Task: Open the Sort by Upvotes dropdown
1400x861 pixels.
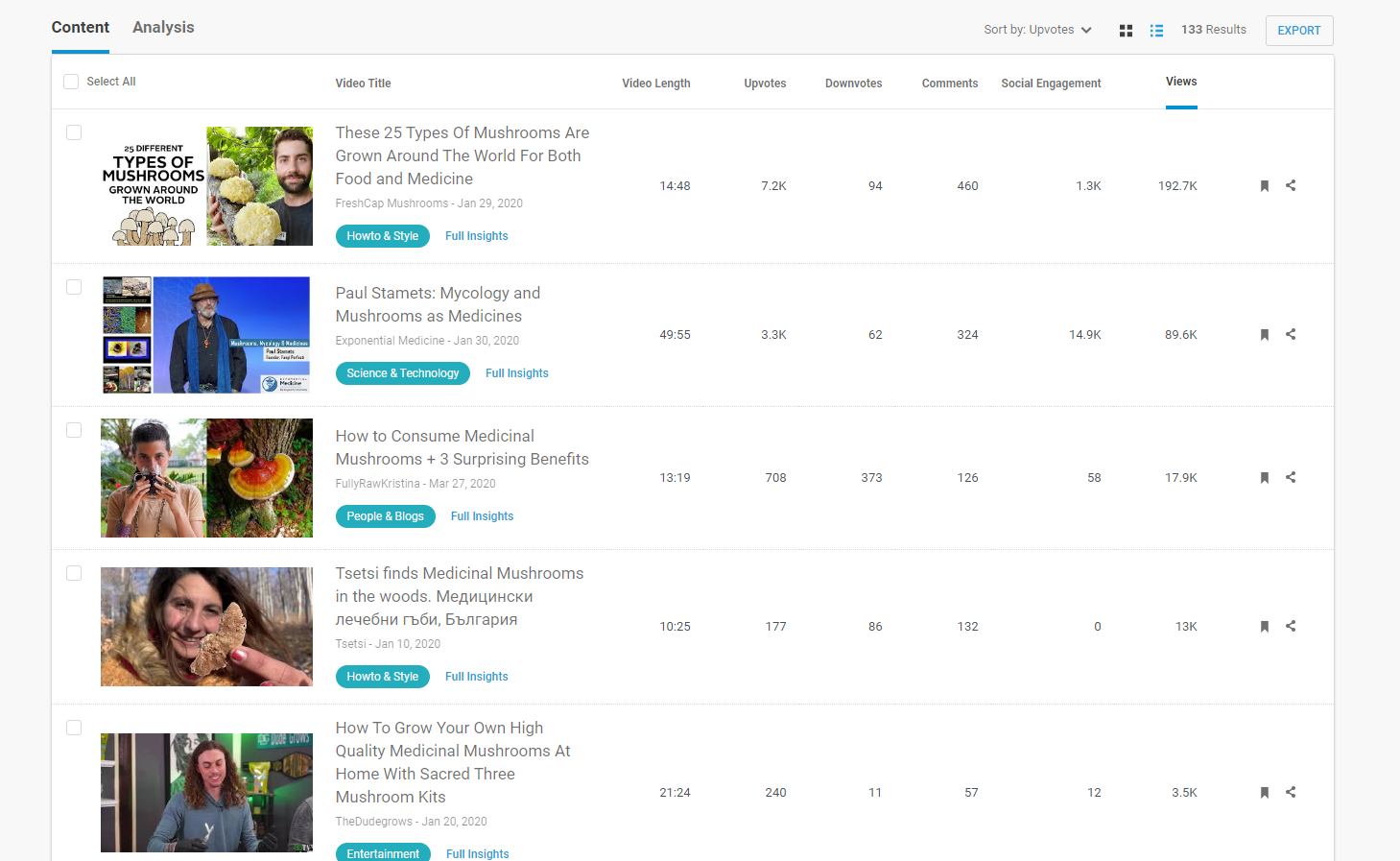Action: click(x=1037, y=30)
